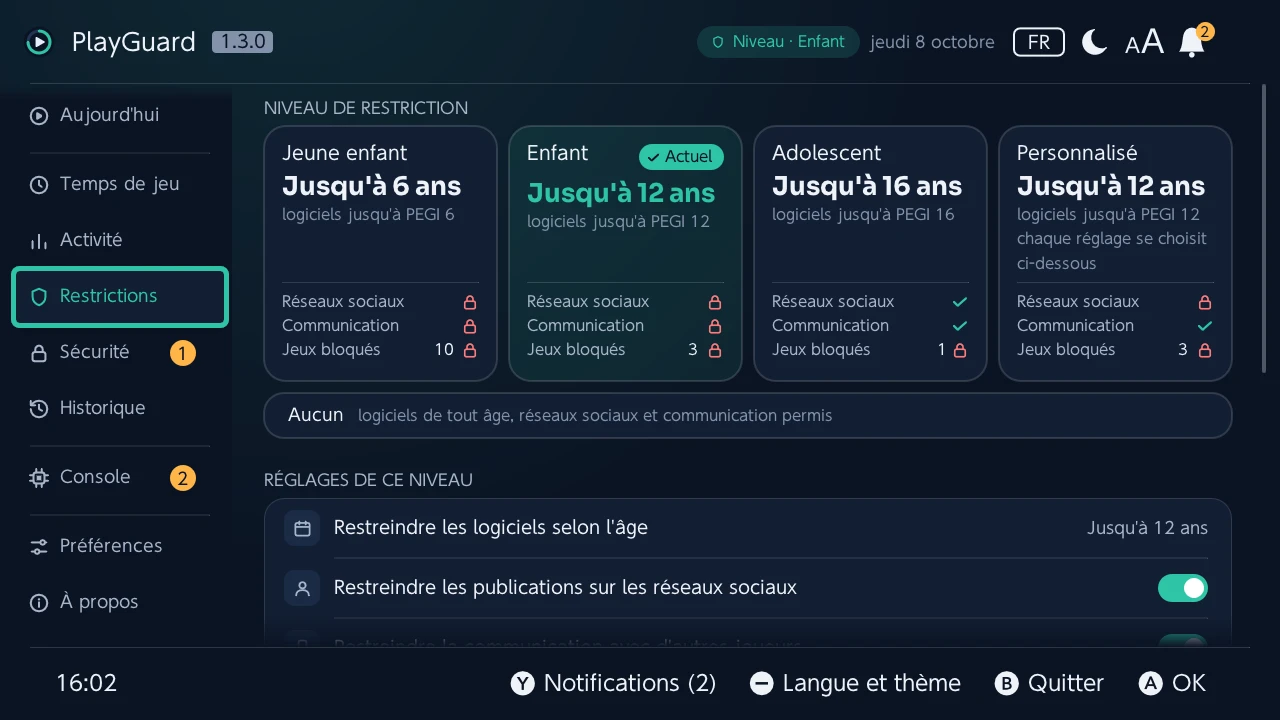Click the shield icon in the Niveau badge
Image resolution: width=1280 pixels, height=720 pixels.
pyautogui.click(x=717, y=42)
